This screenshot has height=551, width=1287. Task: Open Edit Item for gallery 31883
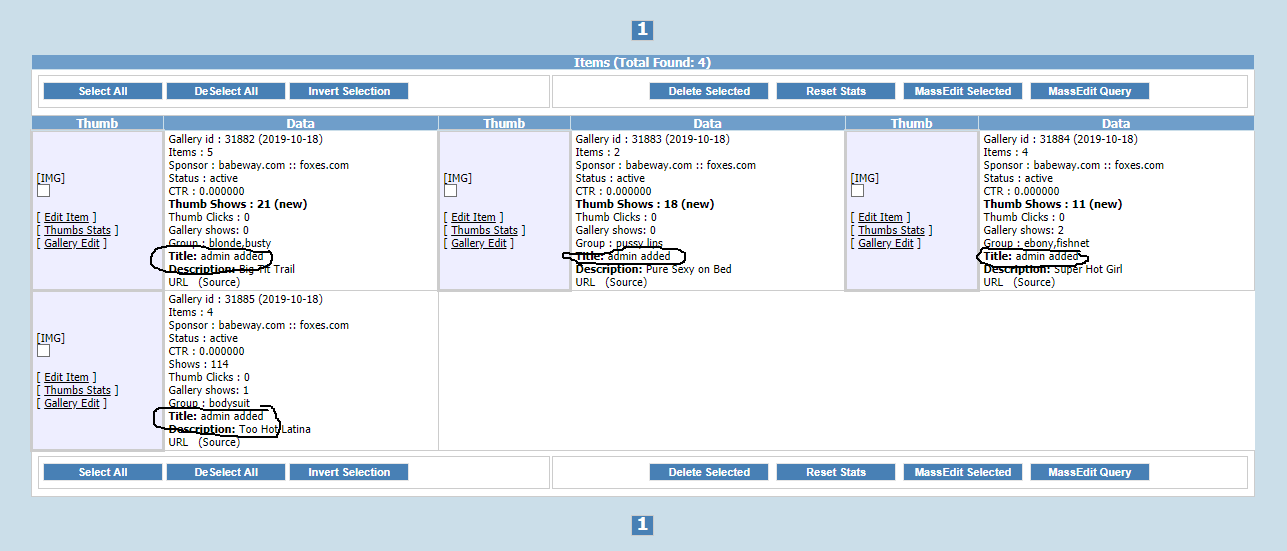click(474, 217)
